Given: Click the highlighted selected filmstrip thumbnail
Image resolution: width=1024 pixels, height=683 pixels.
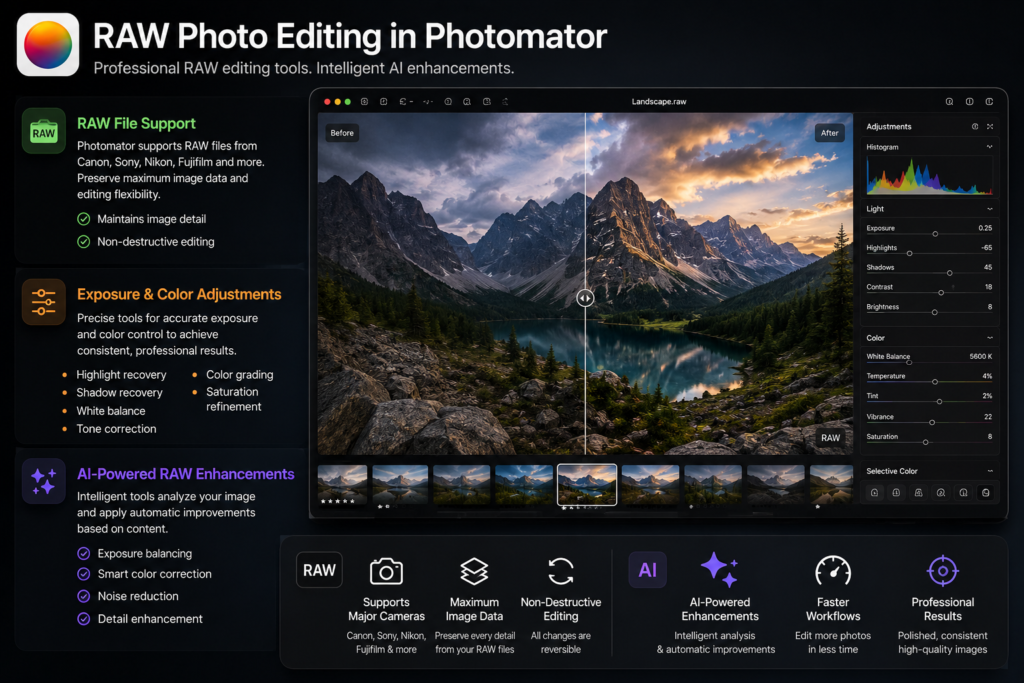Looking at the screenshot, I should point(586,484).
